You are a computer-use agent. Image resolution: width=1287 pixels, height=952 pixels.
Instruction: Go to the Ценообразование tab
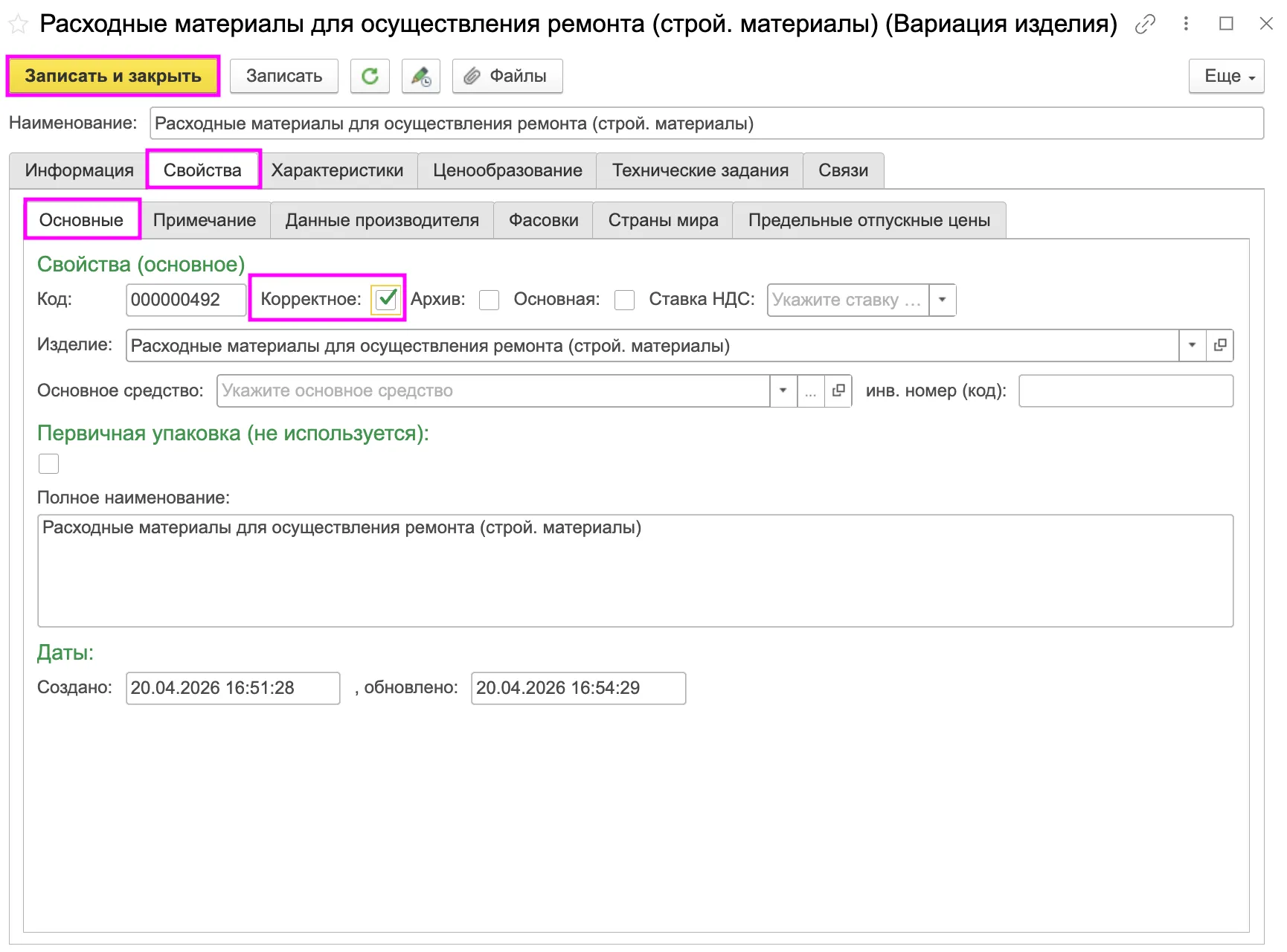click(507, 170)
